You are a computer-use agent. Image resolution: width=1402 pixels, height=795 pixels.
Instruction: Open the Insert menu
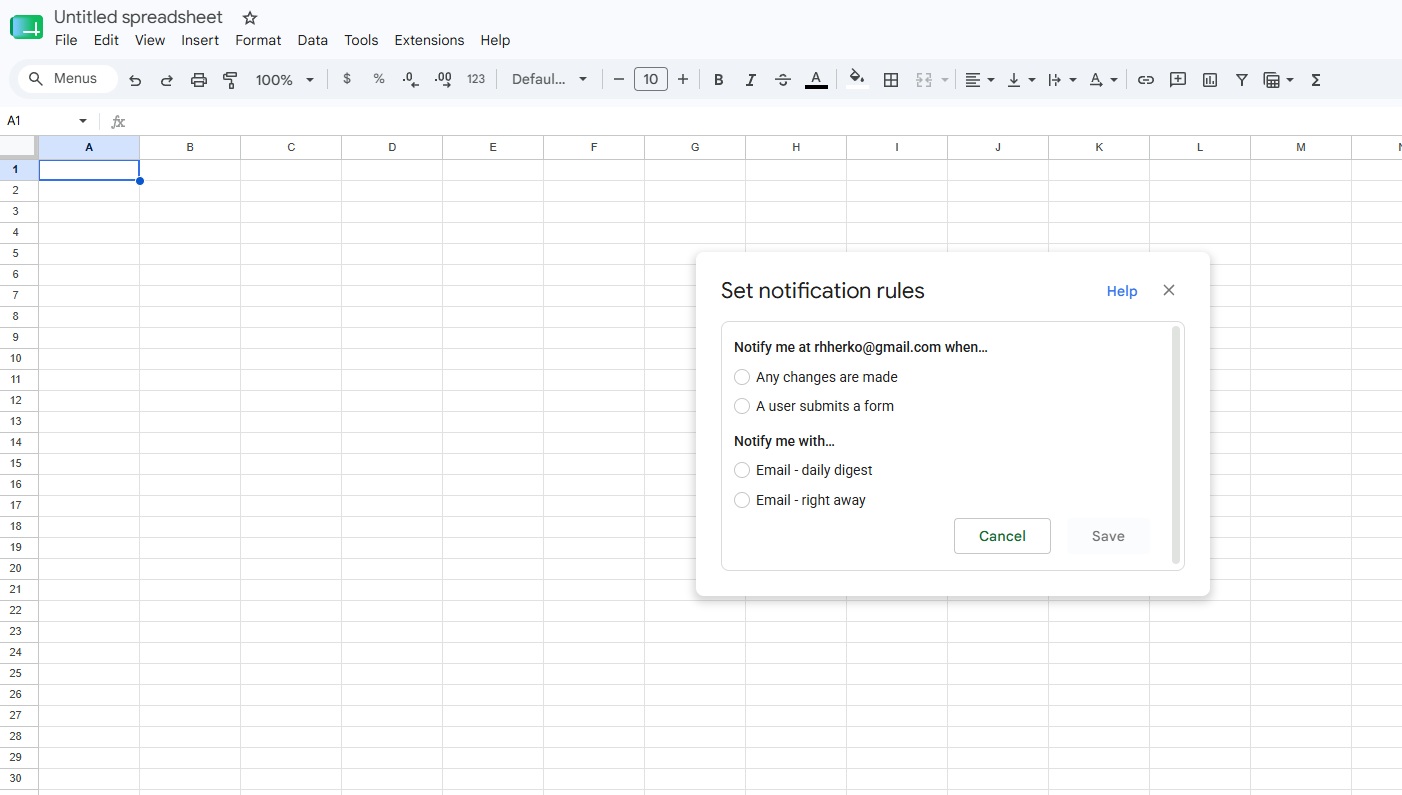pyautogui.click(x=200, y=40)
